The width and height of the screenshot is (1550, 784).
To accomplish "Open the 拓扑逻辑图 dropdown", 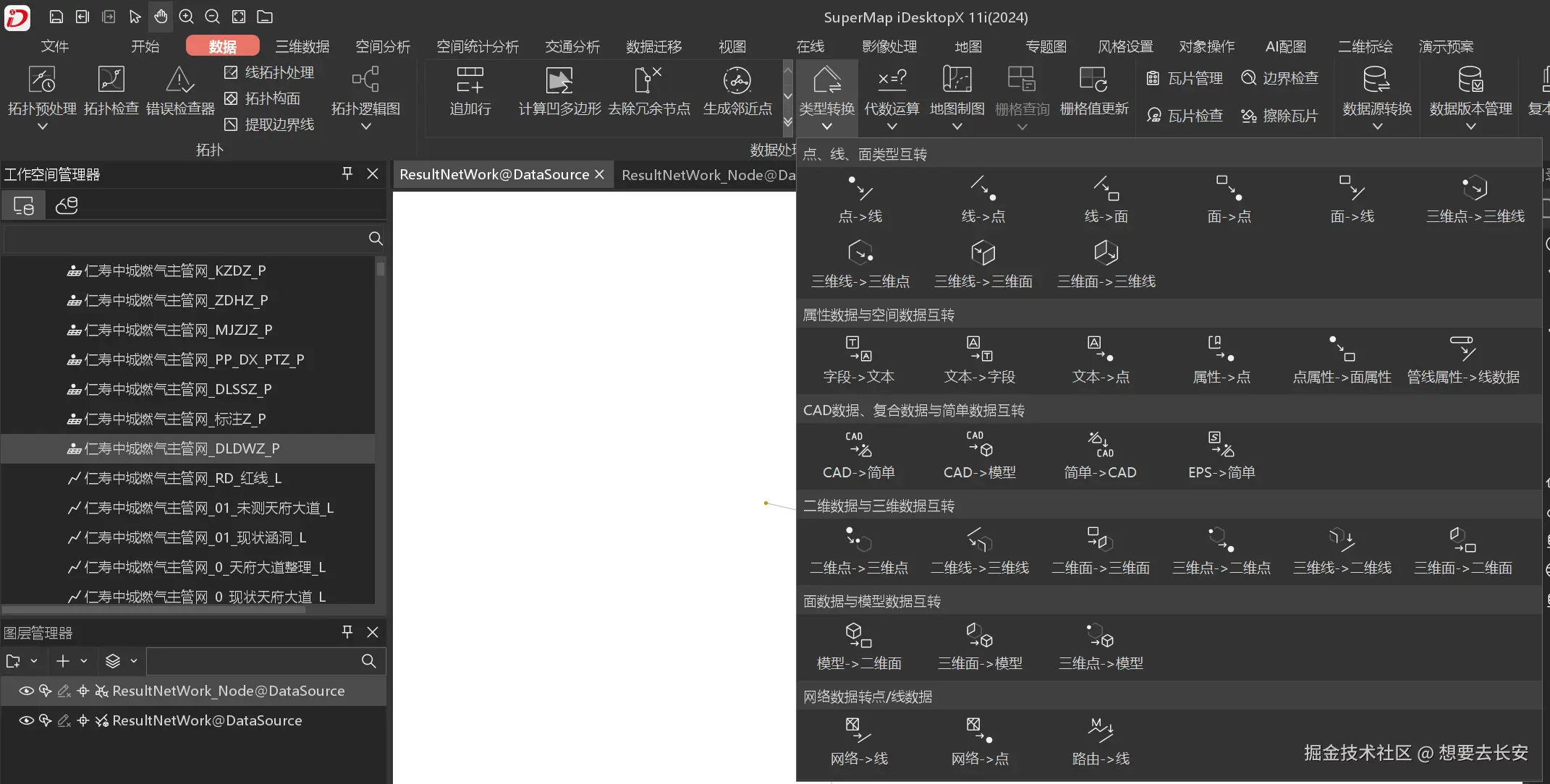I will point(365,127).
